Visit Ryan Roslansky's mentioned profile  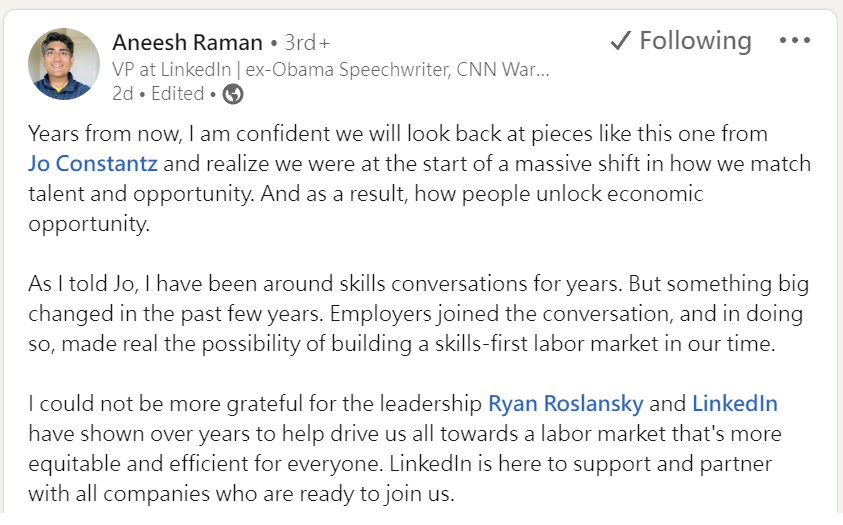point(566,404)
